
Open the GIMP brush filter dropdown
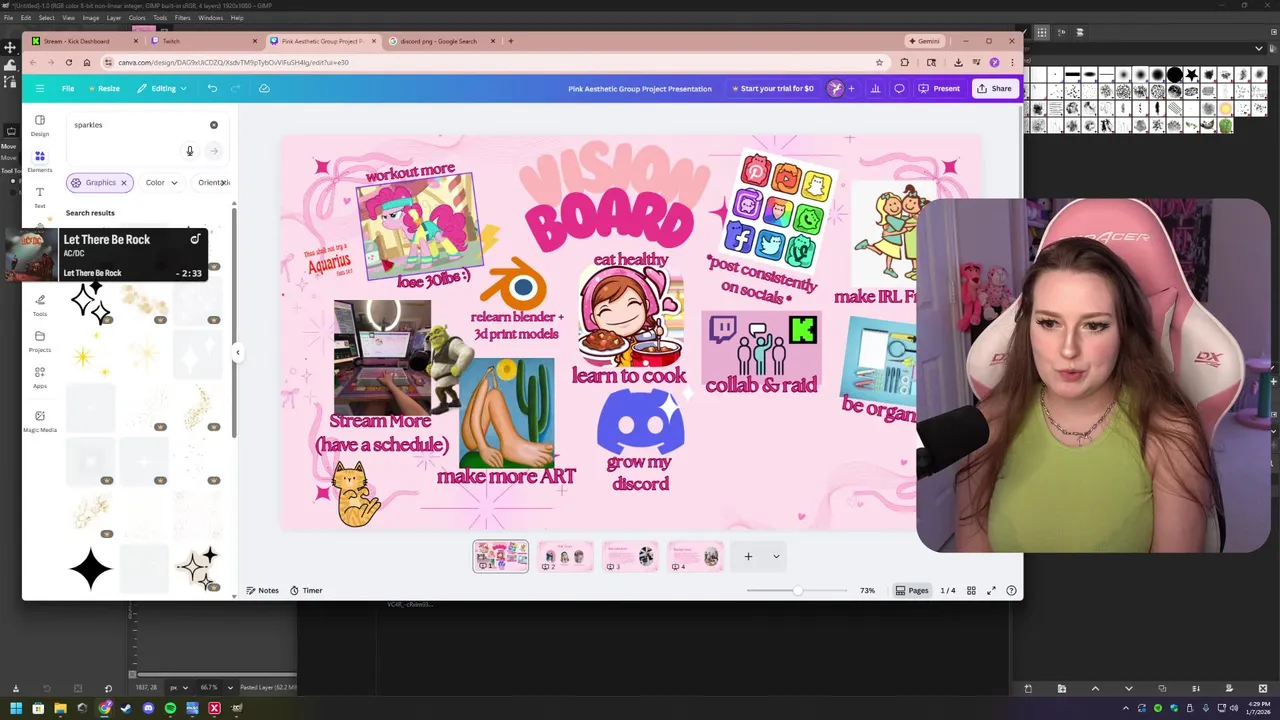click(x=1259, y=48)
